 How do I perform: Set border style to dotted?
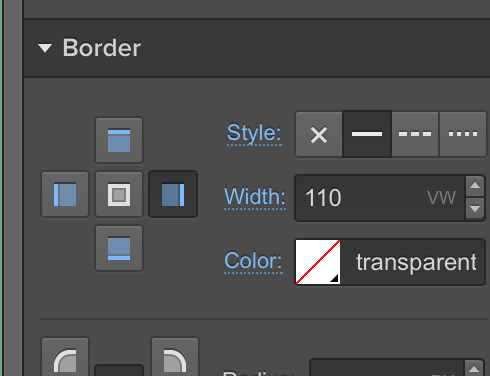pos(463,134)
